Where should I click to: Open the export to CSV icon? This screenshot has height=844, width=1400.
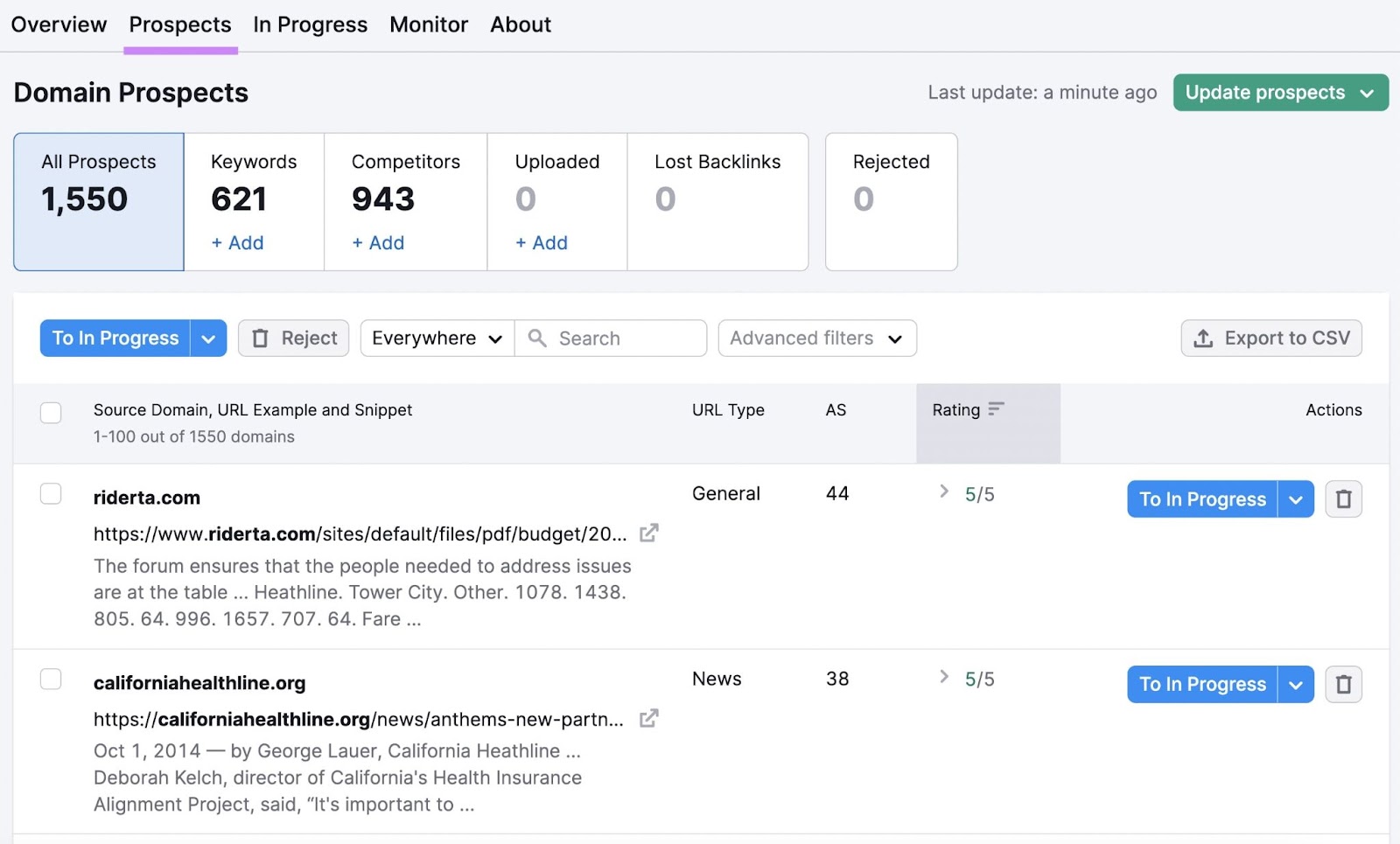coord(1202,338)
